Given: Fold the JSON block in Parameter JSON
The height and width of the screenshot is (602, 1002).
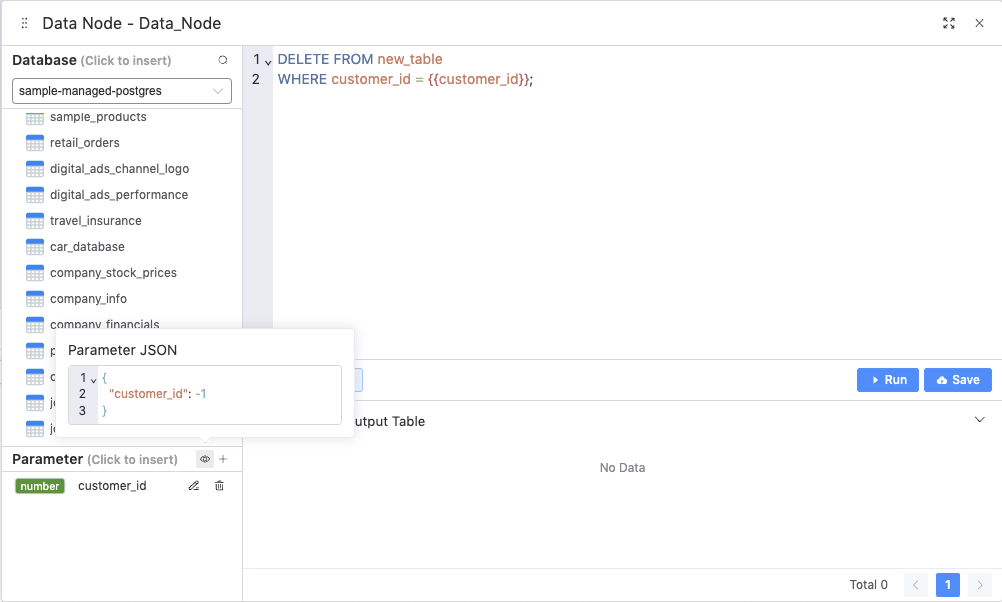Looking at the screenshot, I should [93, 379].
